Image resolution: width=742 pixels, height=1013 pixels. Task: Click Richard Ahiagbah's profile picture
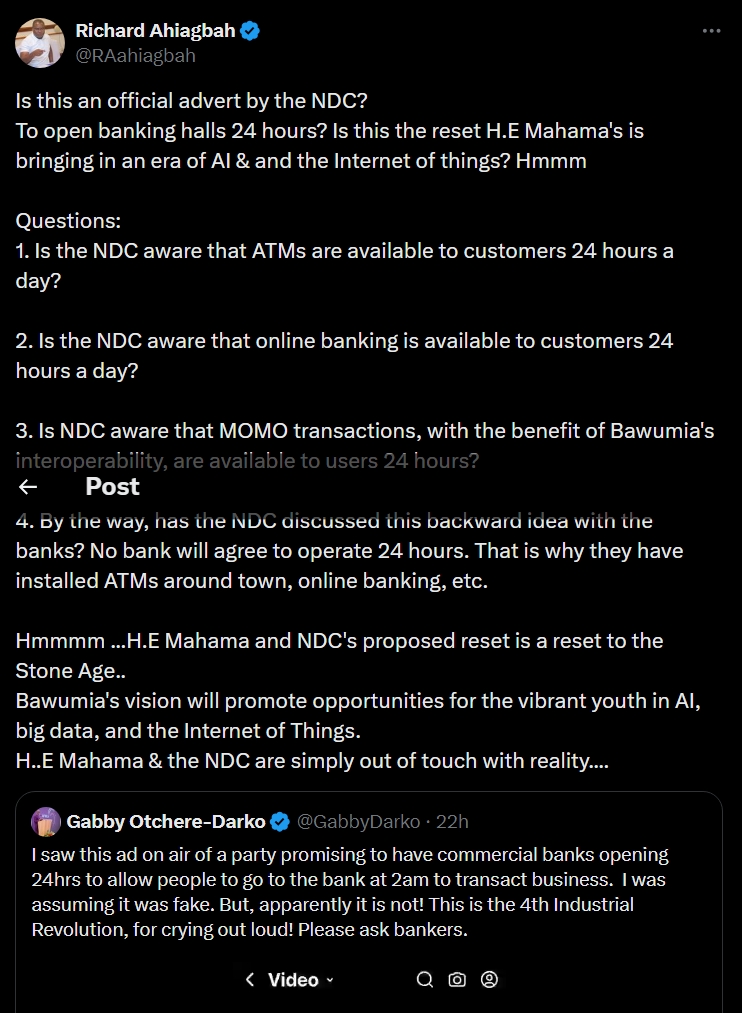40,43
